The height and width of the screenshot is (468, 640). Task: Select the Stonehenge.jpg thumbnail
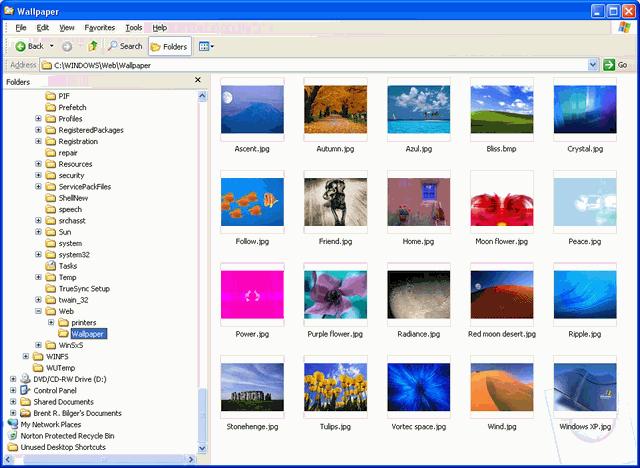(252, 387)
